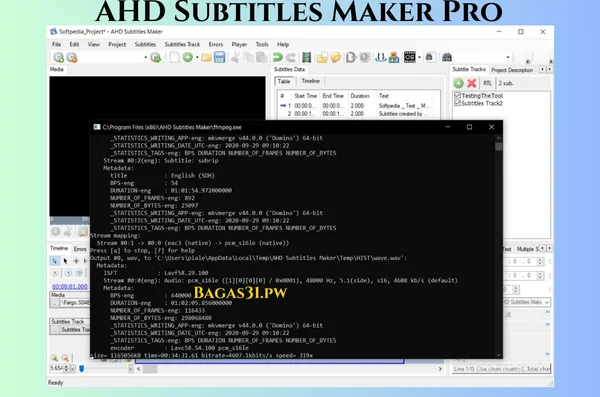Click the Duration column header
The image size is (600, 397).
[360, 96]
